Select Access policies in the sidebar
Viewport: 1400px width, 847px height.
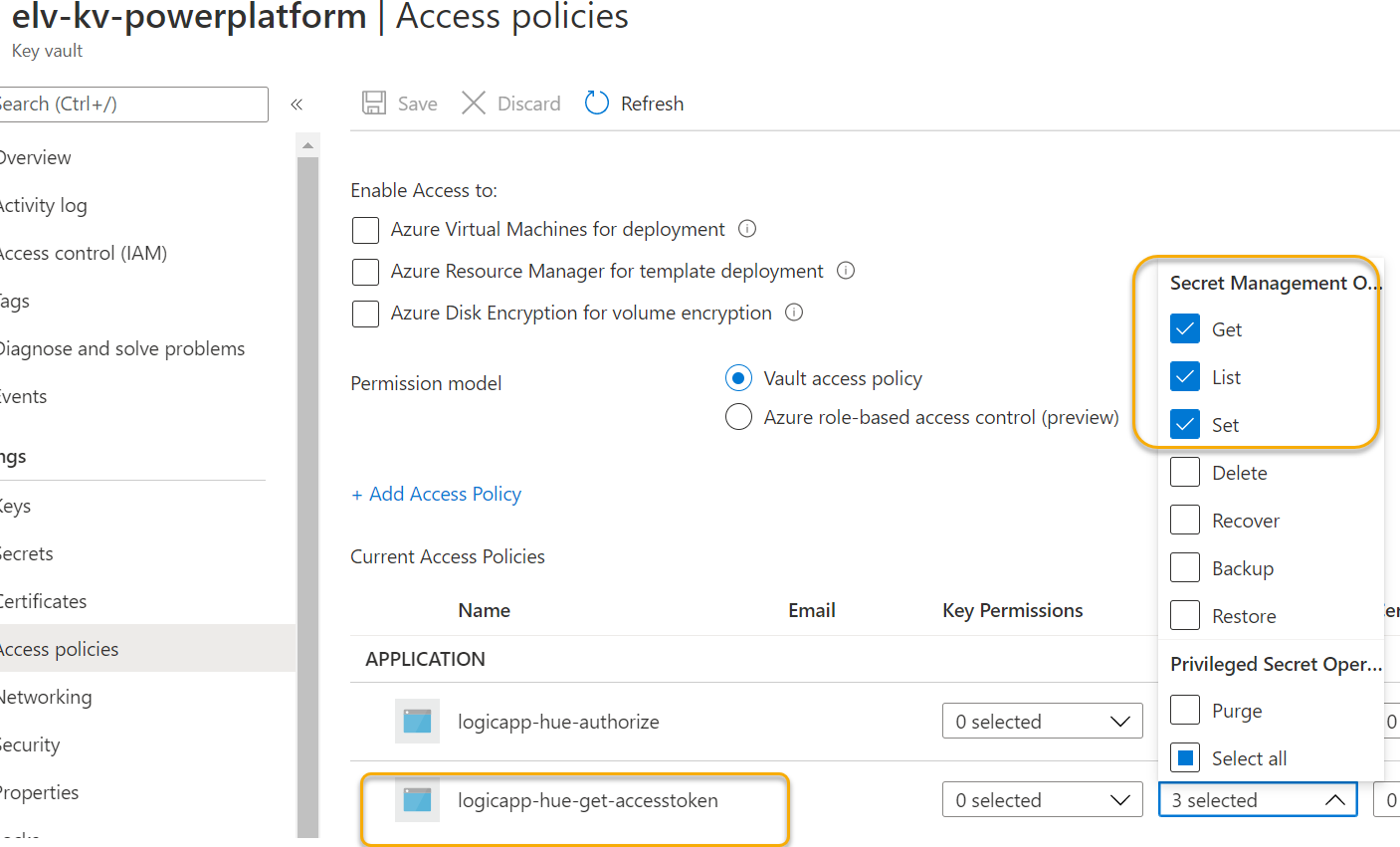(147, 649)
